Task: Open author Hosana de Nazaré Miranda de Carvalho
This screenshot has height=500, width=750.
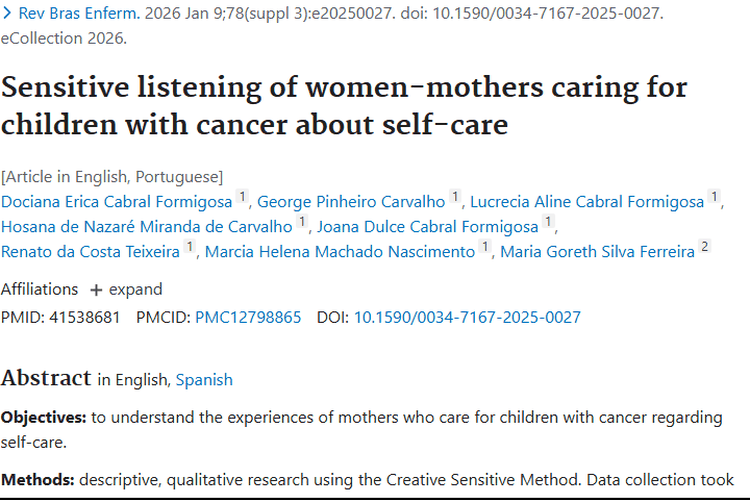Action: tap(147, 227)
